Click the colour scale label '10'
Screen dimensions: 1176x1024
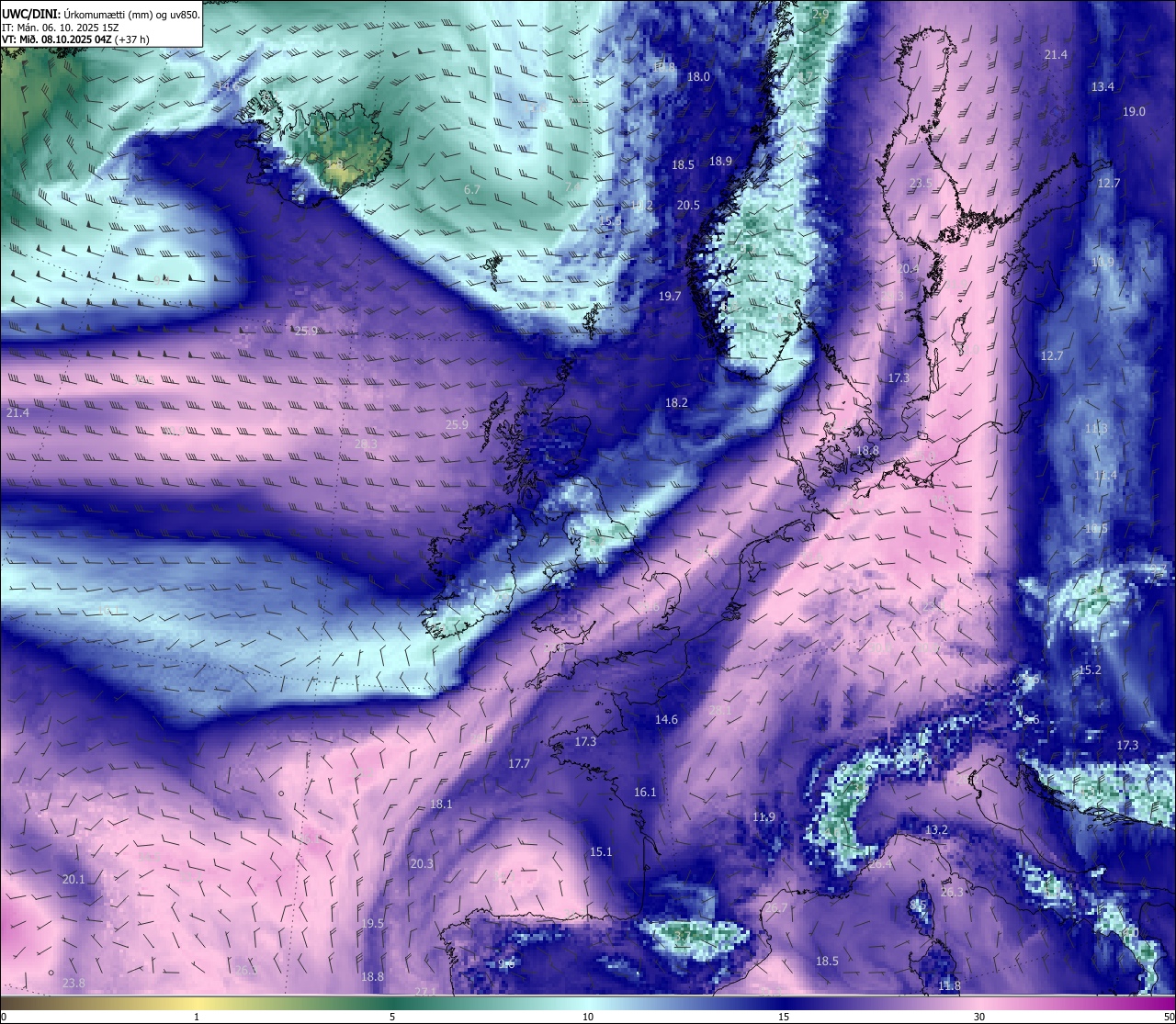pyautogui.click(x=588, y=1017)
